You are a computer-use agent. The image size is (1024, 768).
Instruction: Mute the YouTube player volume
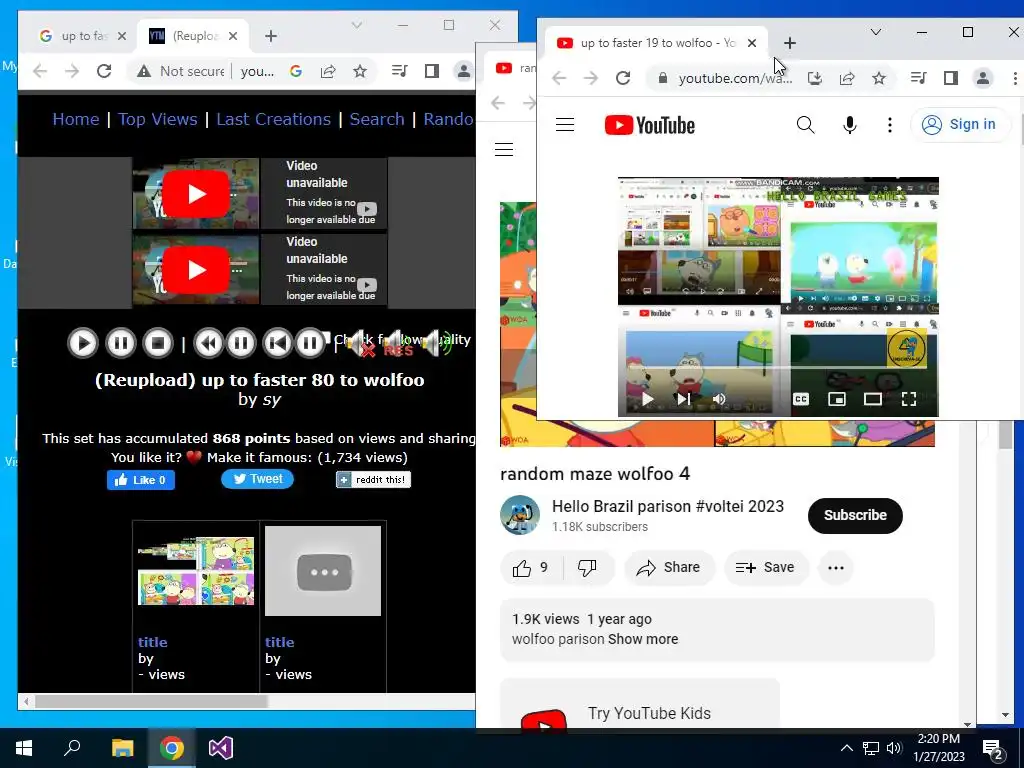719,399
